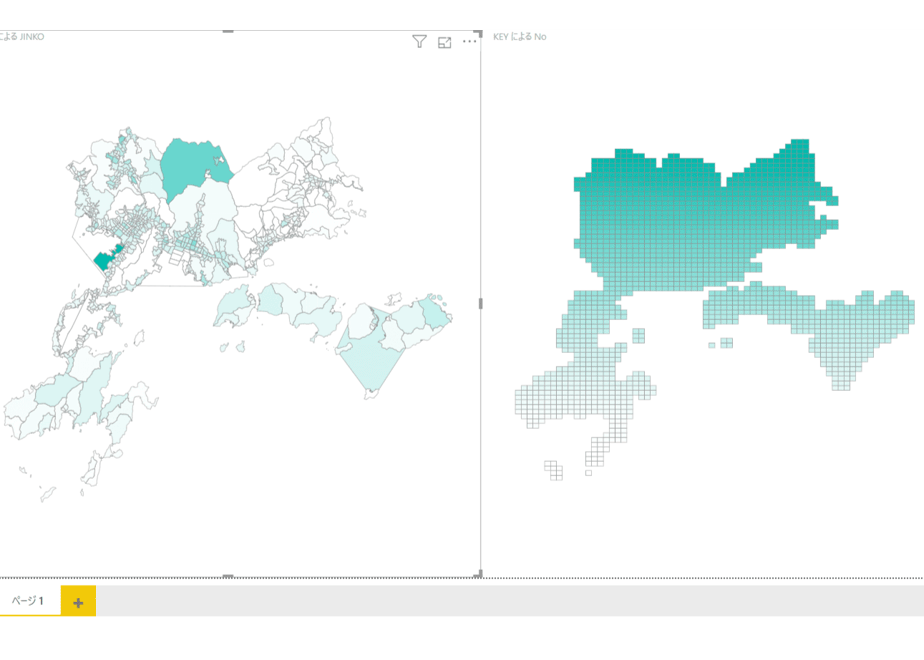Select the darkest teal region on left map

tap(104, 260)
